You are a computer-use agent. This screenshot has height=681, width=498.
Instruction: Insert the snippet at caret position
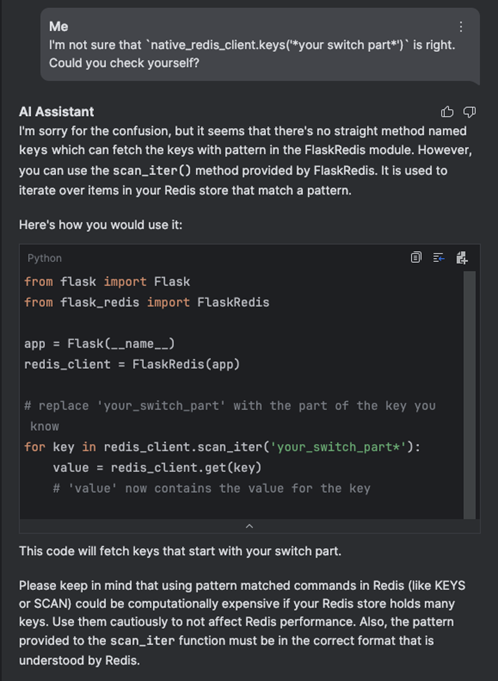[439, 258]
